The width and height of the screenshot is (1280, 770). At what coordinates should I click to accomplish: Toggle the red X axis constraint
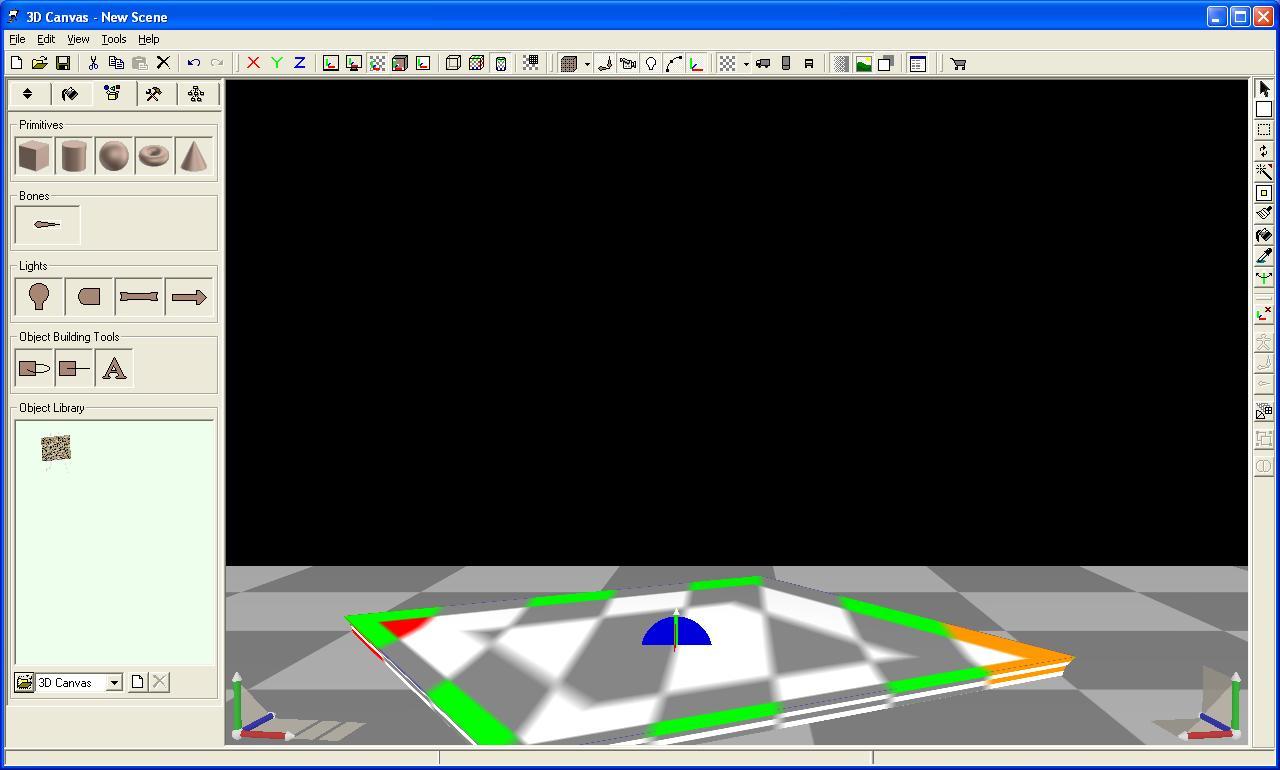253,63
